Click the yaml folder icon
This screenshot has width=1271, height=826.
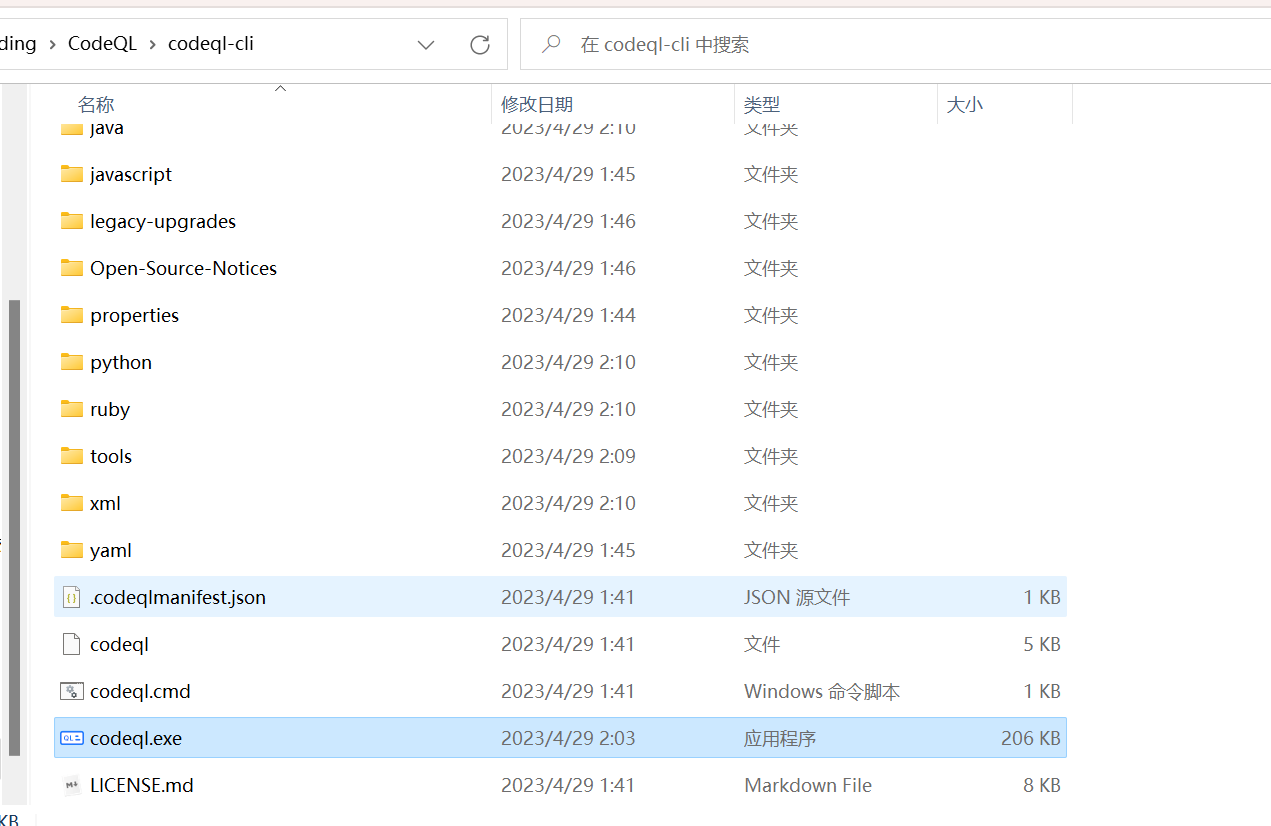[x=71, y=550]
